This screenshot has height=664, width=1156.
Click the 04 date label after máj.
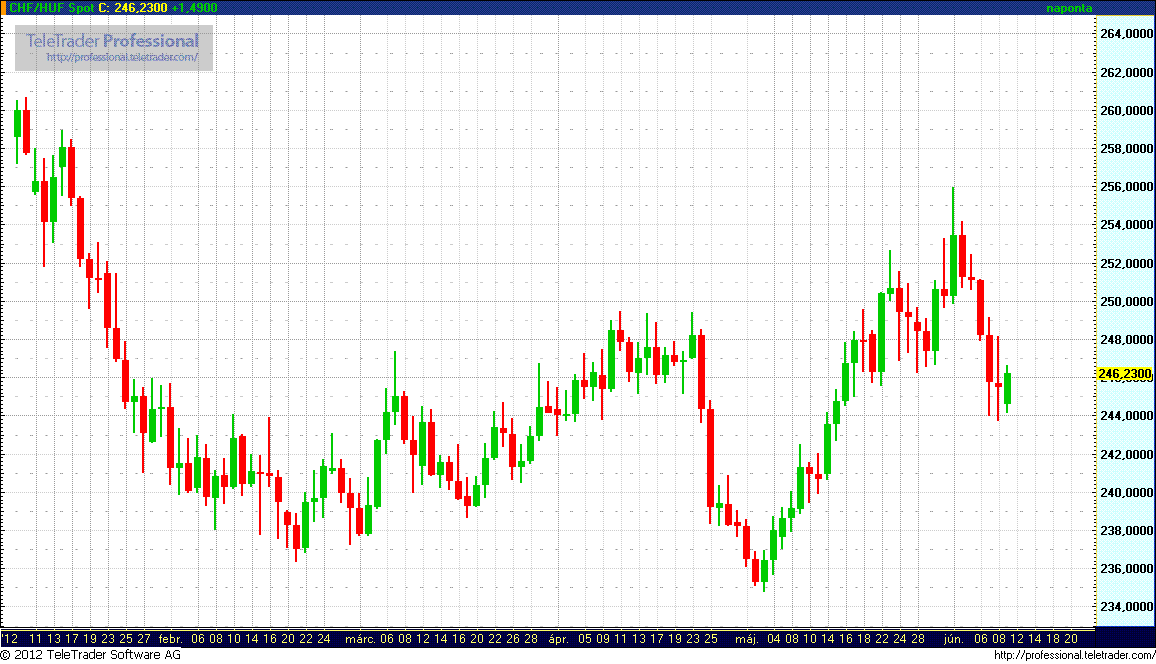pyautogui.click(x=773, y=639)
